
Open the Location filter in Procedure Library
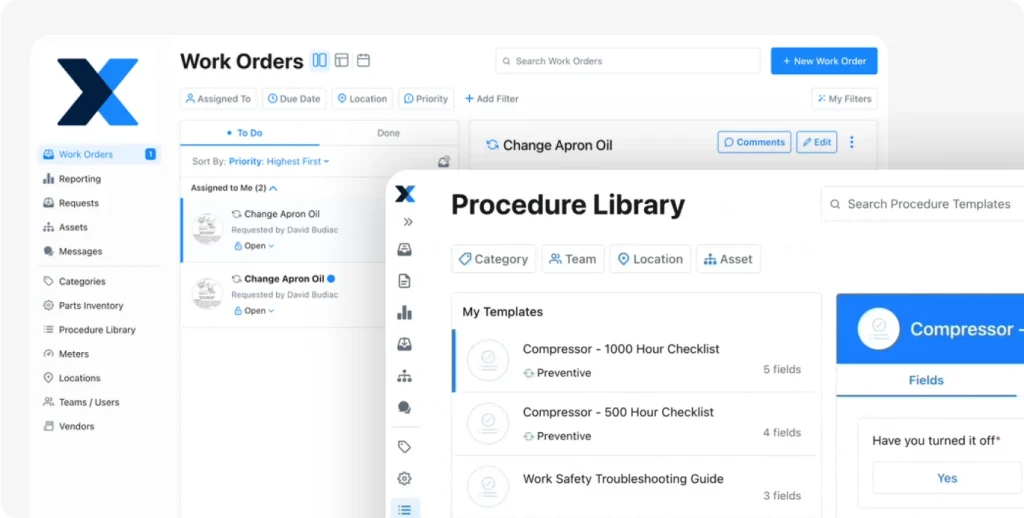coord(650,259)
